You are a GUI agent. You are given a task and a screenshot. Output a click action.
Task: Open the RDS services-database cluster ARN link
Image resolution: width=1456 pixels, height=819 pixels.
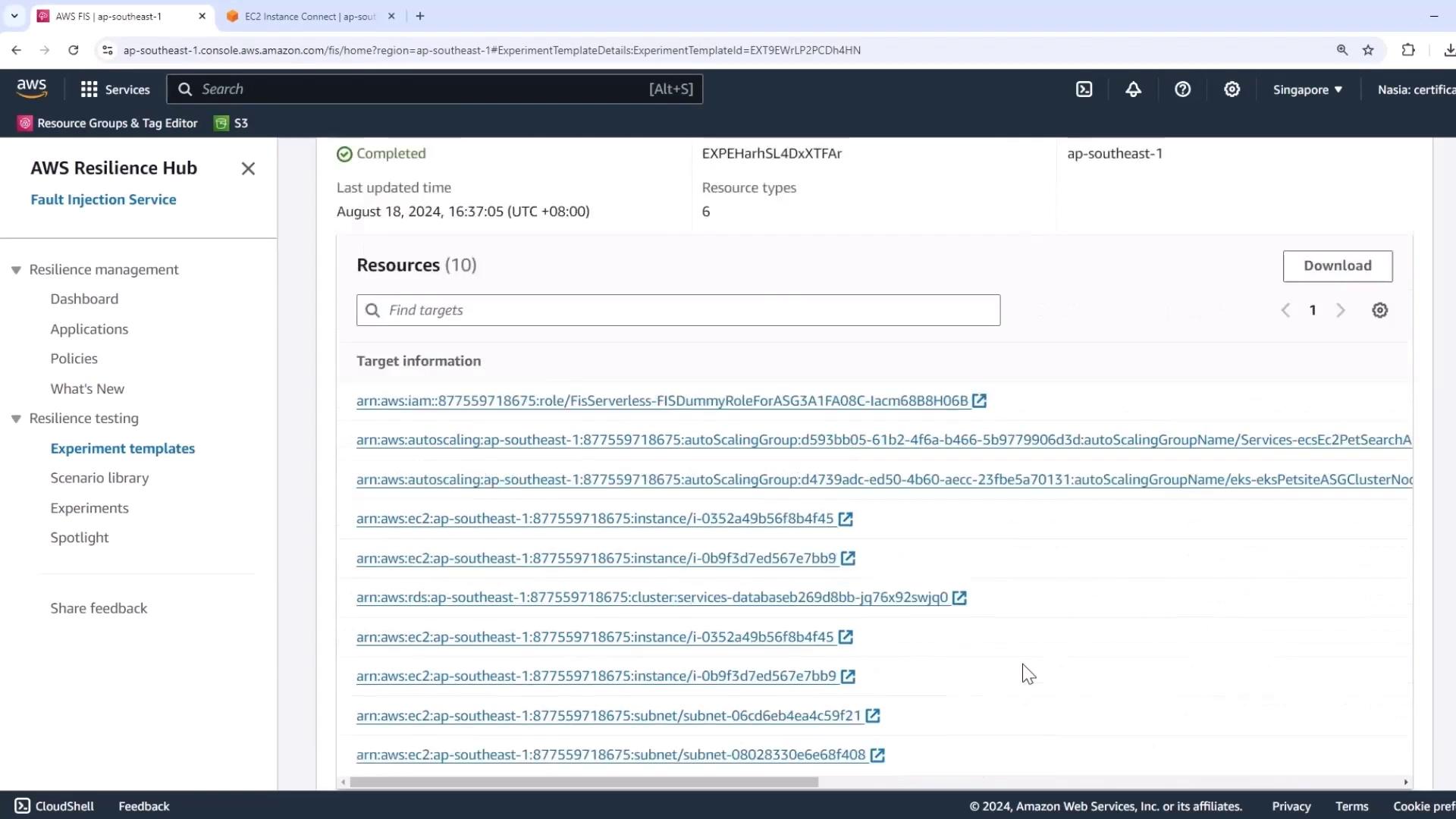[x=652, y=598]
